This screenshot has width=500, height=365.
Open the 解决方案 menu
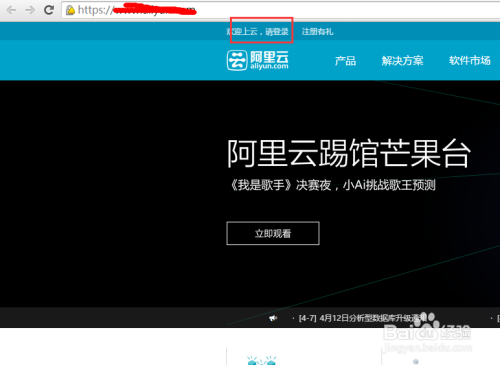tap(402, 61)
